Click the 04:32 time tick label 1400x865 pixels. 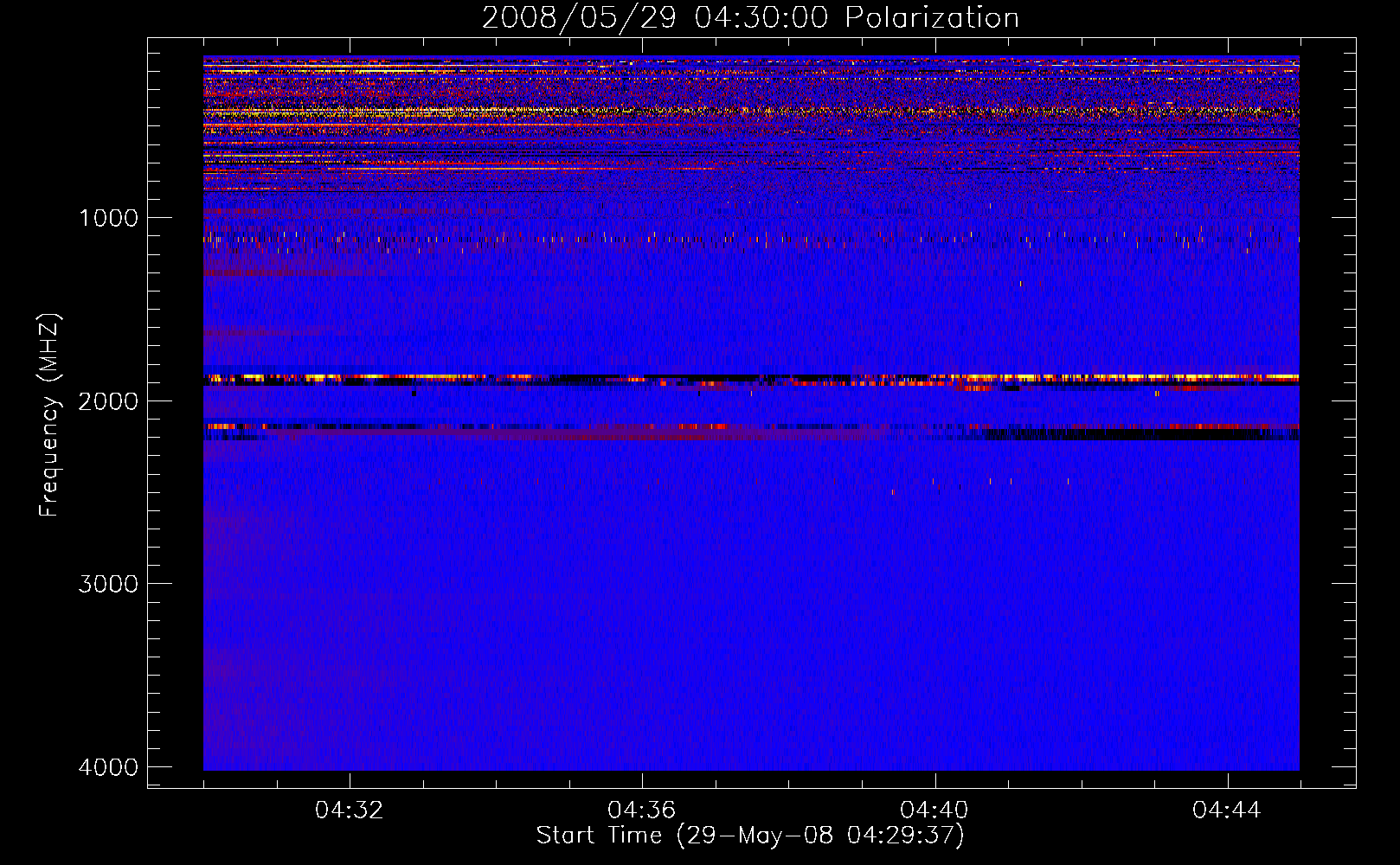(349, 811)
